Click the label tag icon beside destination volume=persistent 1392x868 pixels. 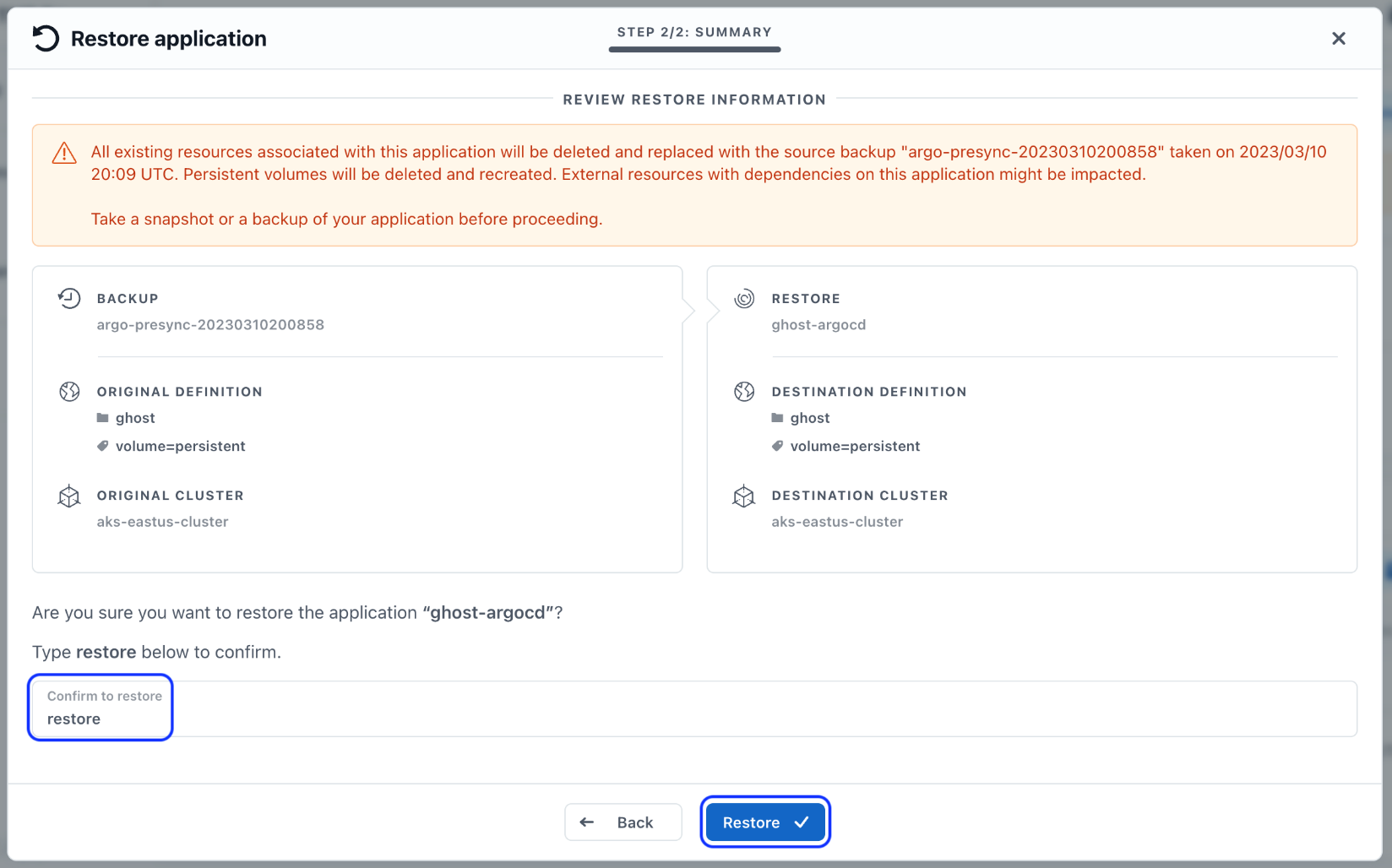[x=777, y=446]
